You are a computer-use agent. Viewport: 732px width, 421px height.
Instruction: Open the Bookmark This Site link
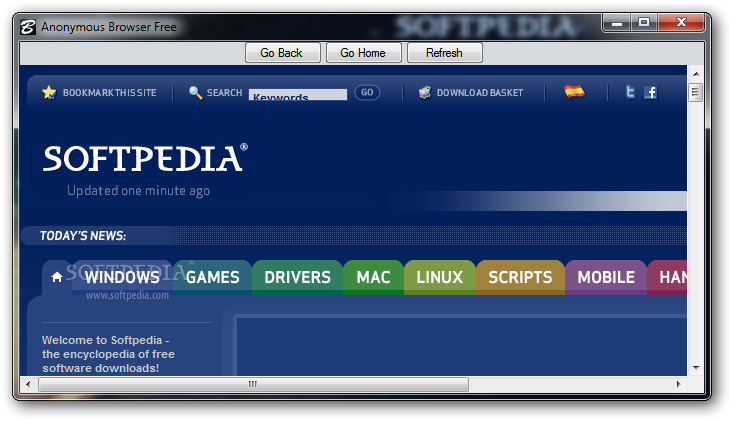pos(110,93)
